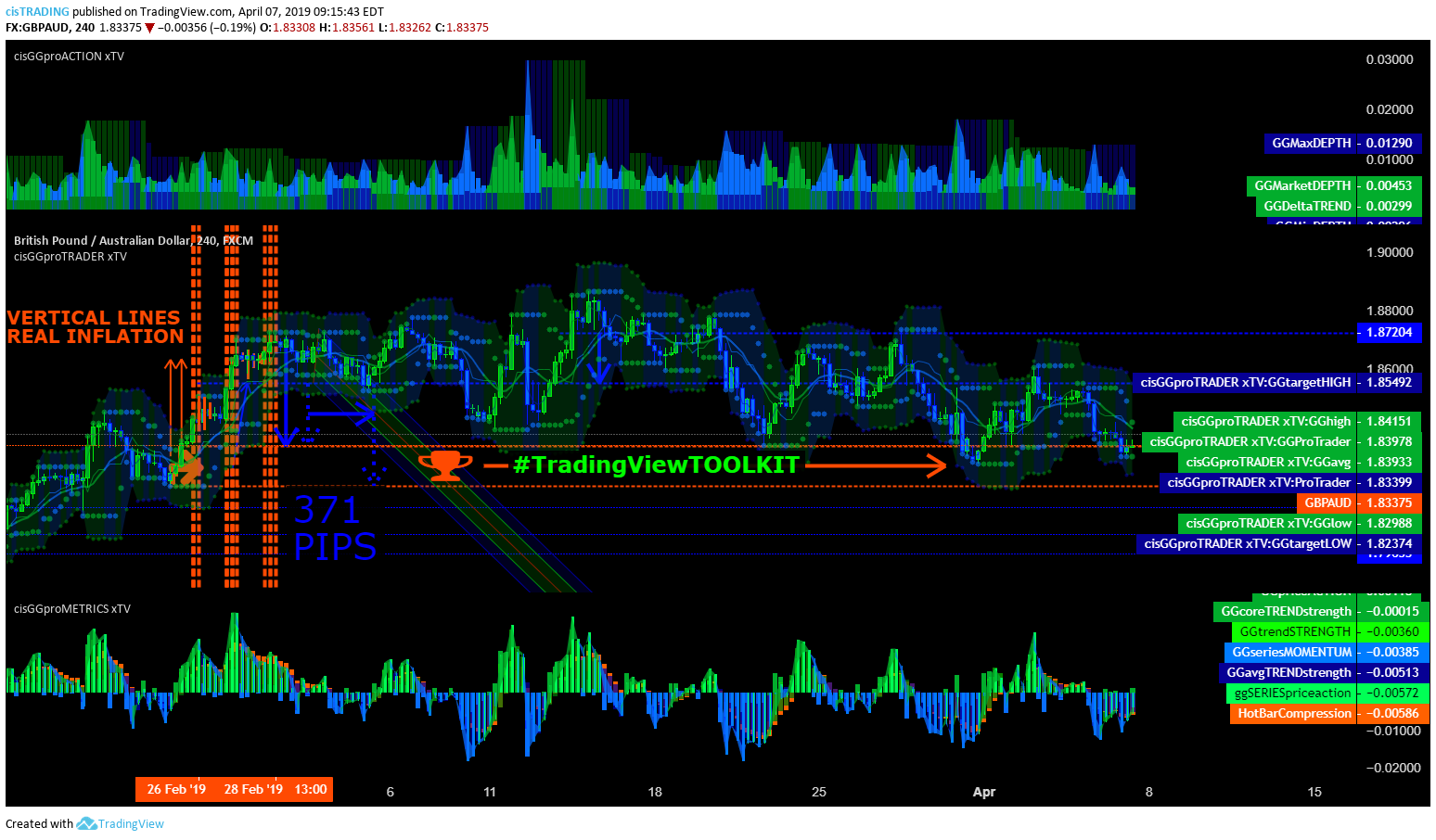Click the -0.01000 level on metrics axis
Screen dimensions: 1436x840
point(1393,731)
